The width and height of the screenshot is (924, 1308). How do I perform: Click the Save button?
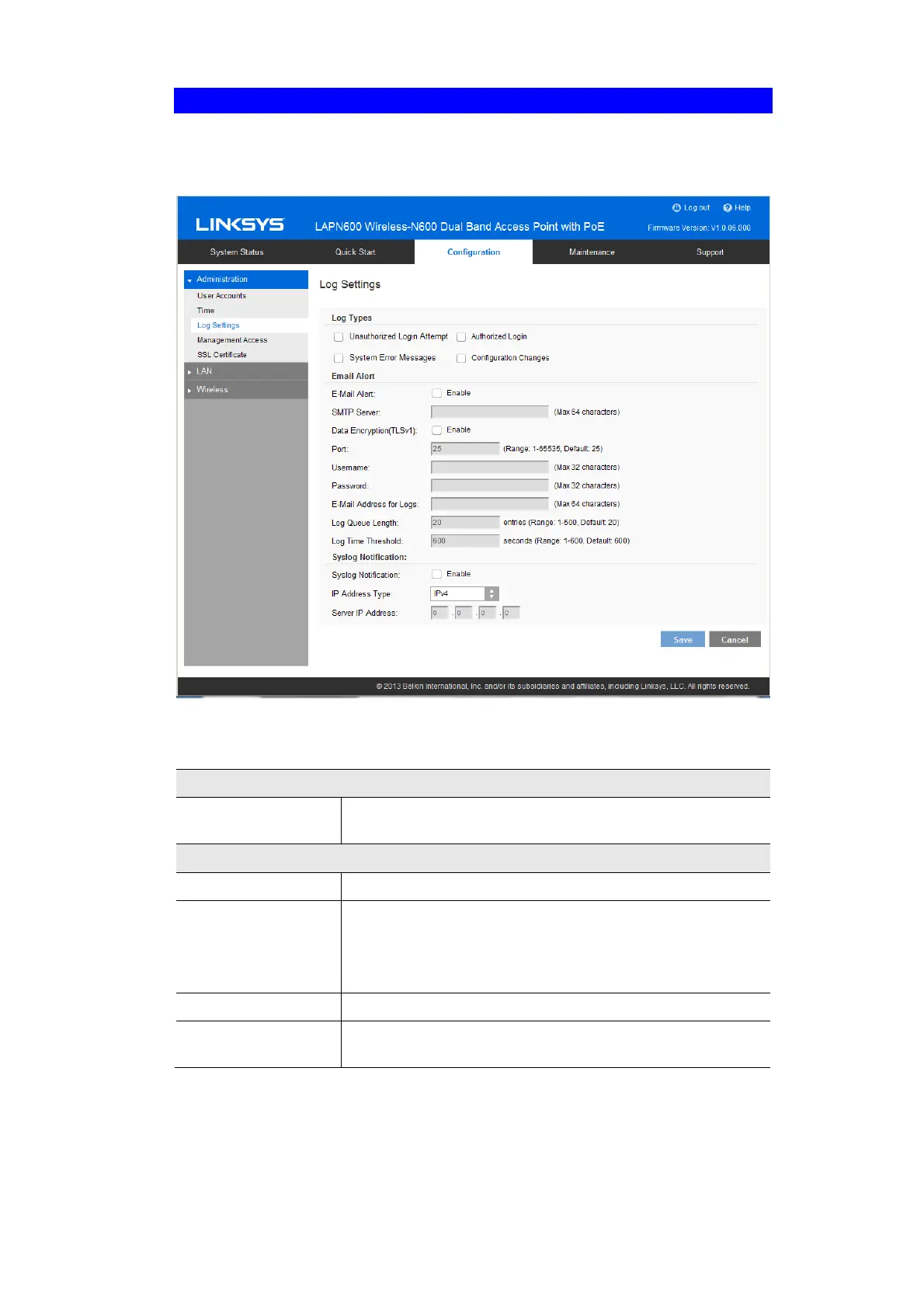point(683,639)
